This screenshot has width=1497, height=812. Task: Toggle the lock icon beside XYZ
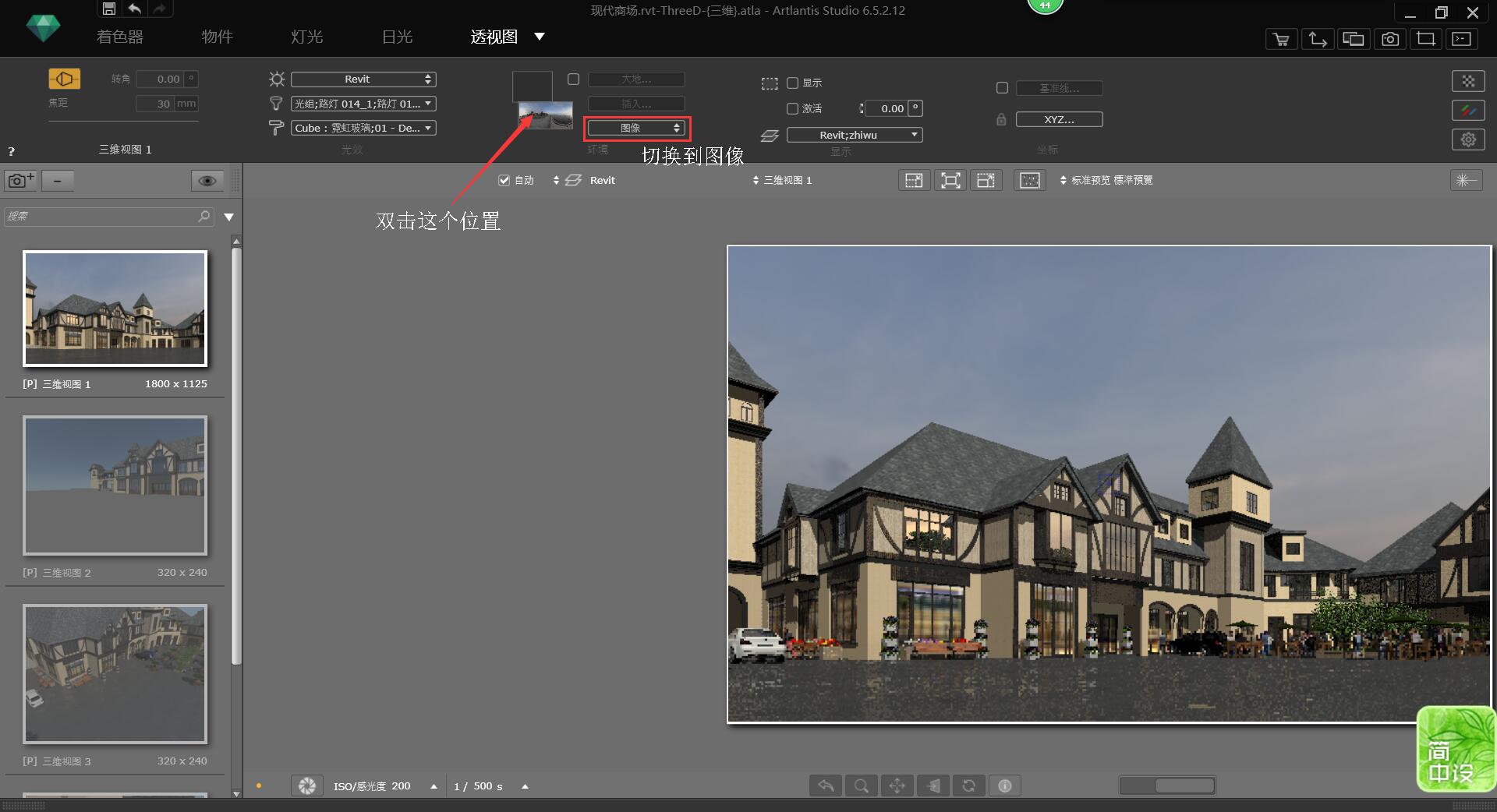click(1001, 119)
